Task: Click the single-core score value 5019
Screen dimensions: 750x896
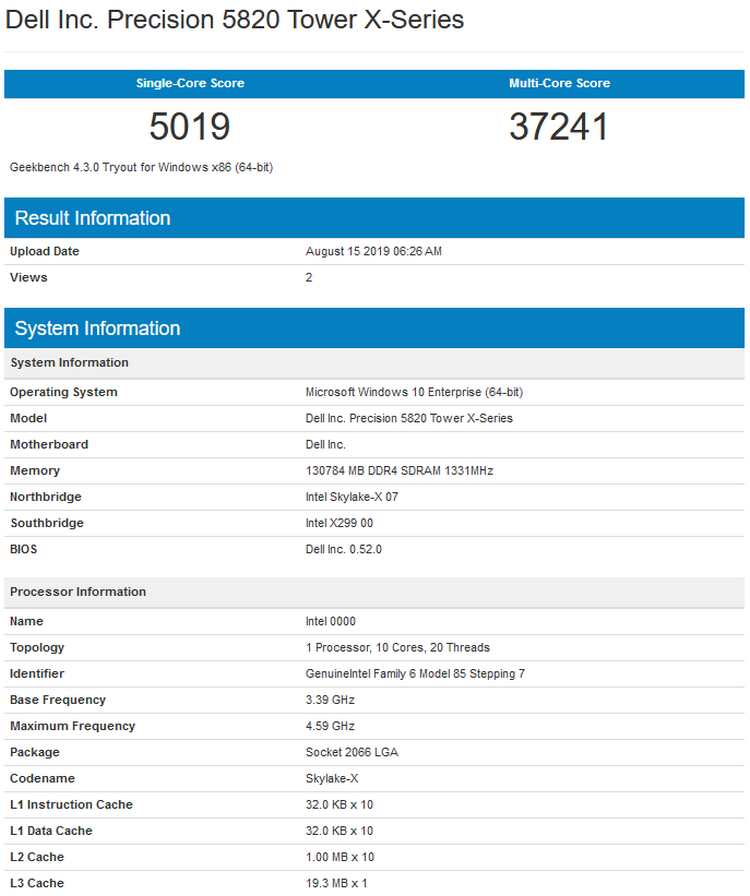Action: coord(190,126)
